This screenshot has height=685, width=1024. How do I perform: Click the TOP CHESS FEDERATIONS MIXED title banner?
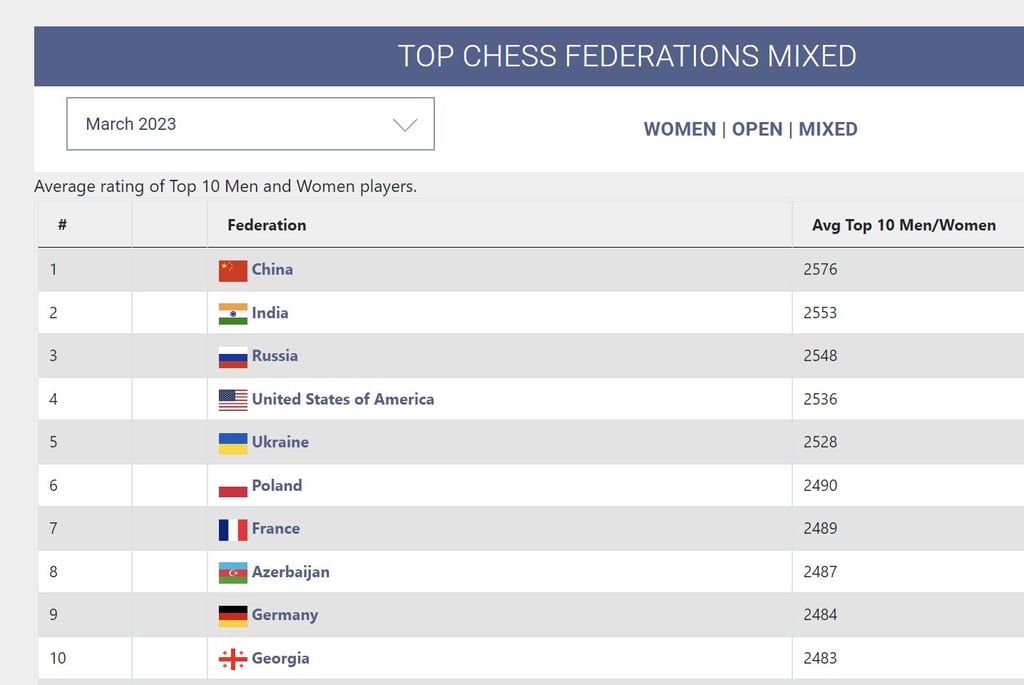pyautogui.click(x=628, y=56)
